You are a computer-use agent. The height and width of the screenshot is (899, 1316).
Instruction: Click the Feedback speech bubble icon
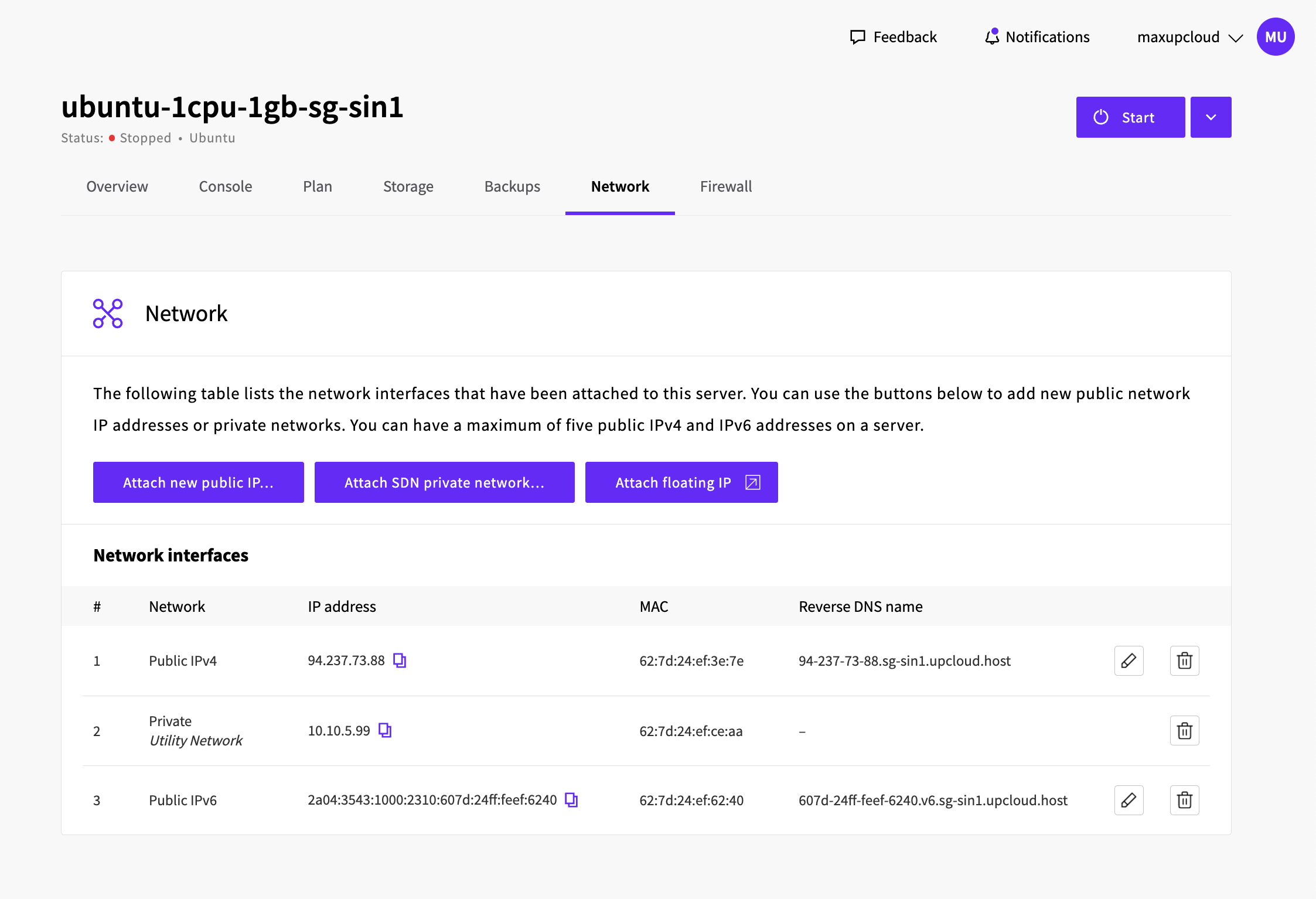pos(858,37)
